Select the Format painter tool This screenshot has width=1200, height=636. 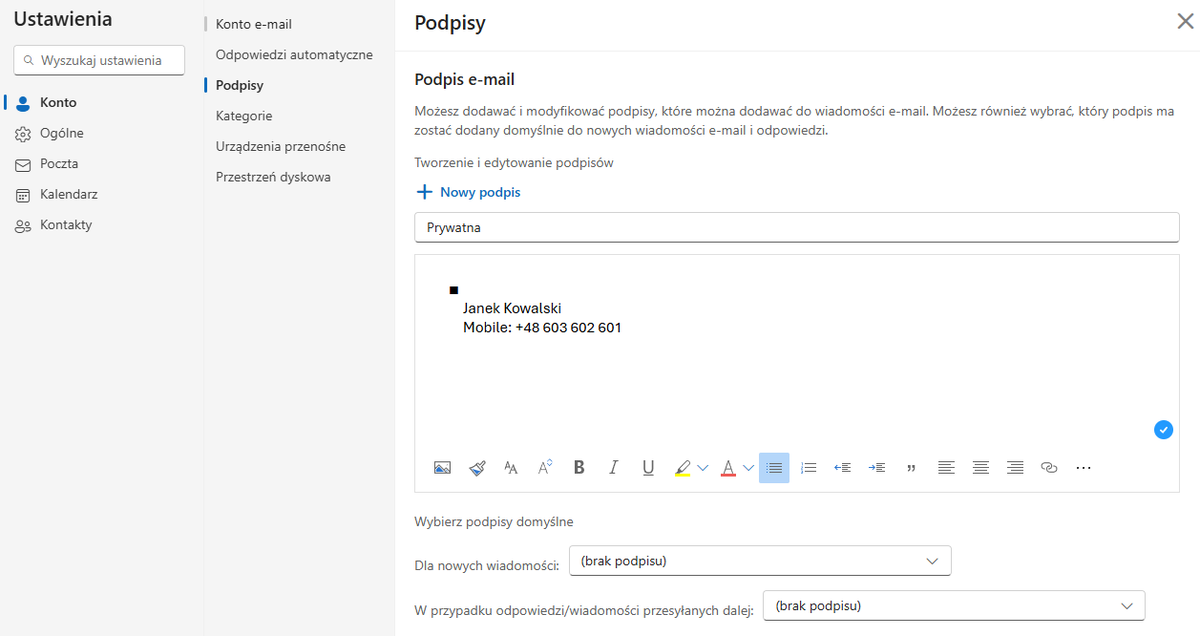pyautogui.click(x=477, y=467)
